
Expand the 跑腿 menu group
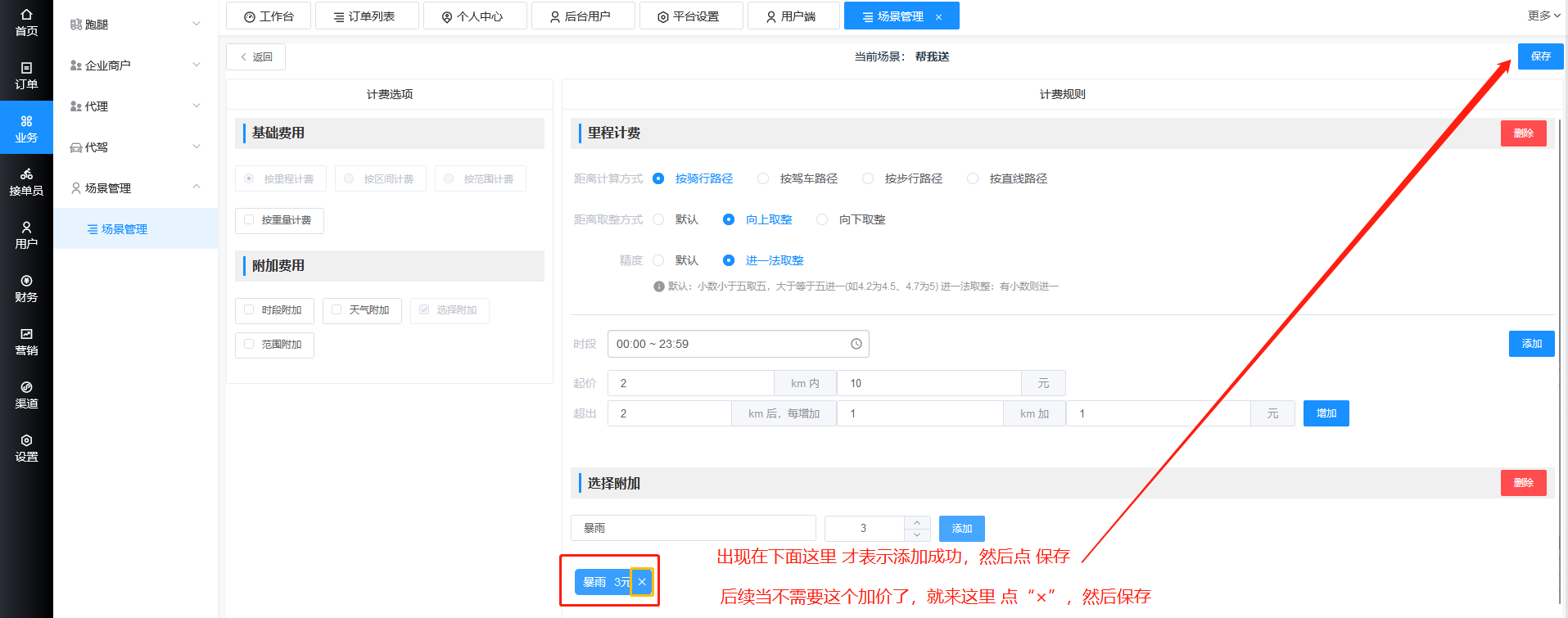(136, 25)
